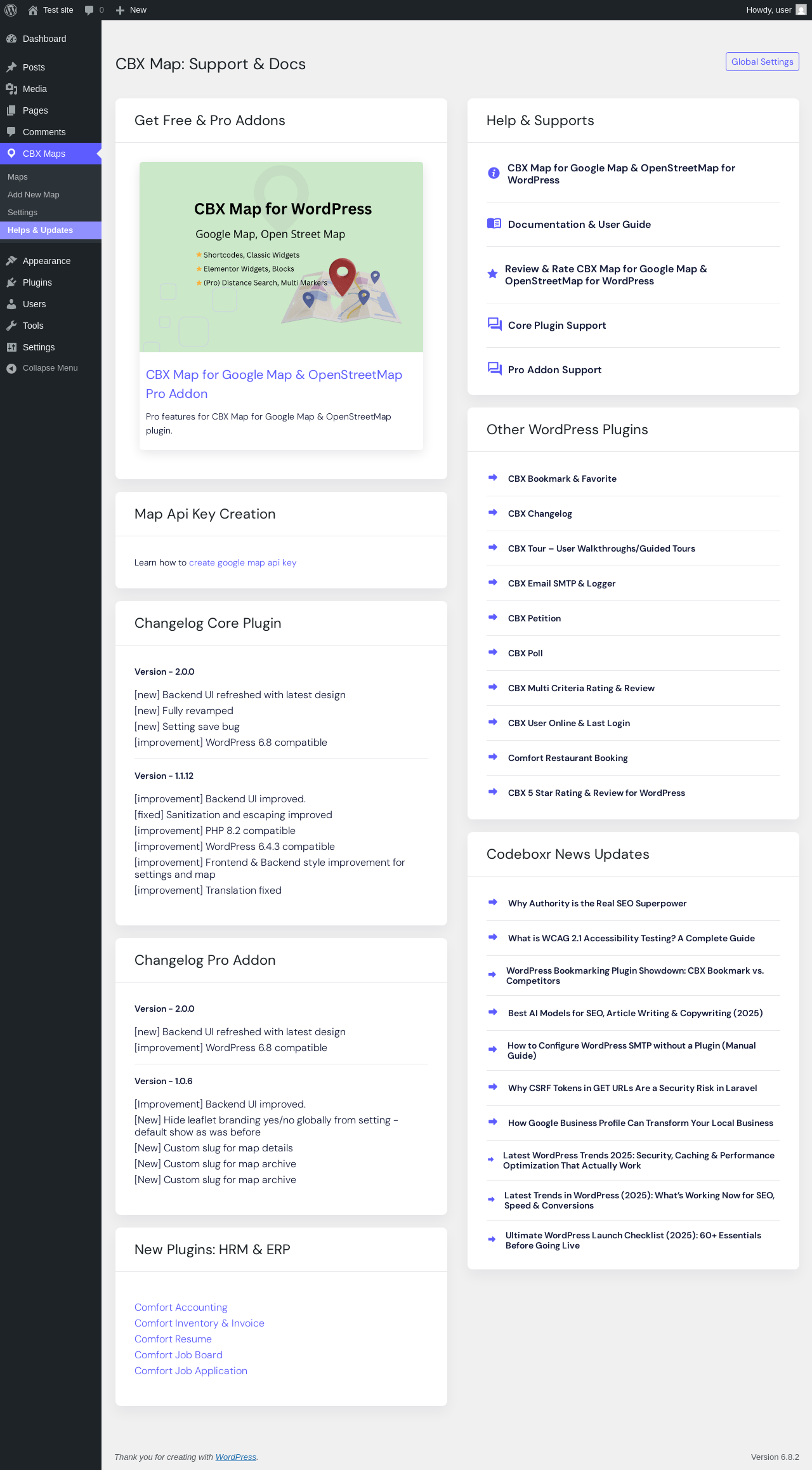Click the Pages icon in sidebar
The height and width of the screenshot is (1470, 812).
pos(11,110)
